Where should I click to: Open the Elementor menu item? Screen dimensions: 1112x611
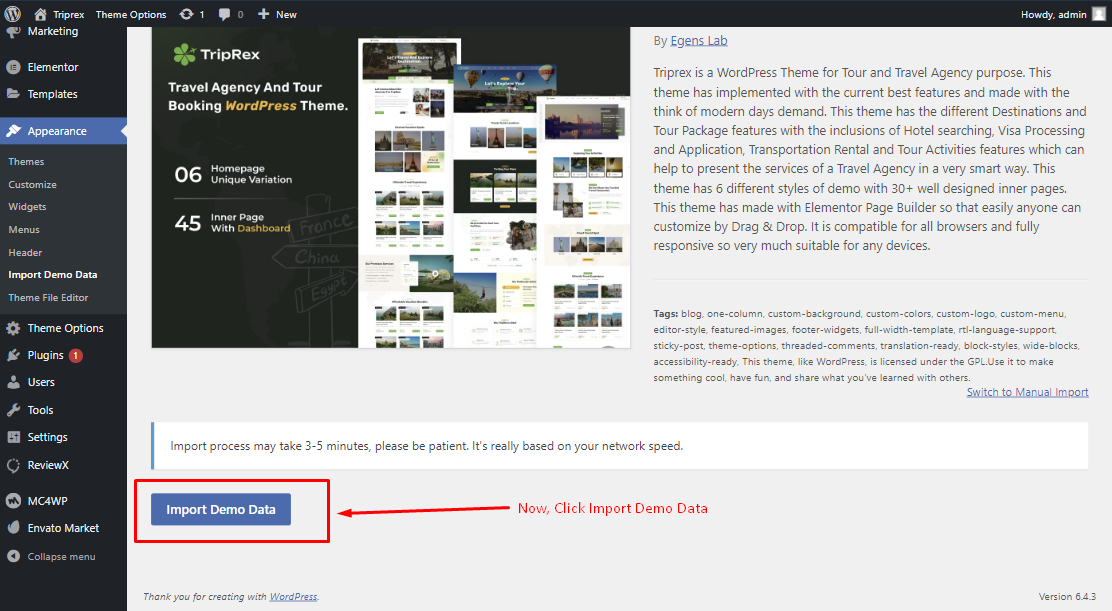pyautogui.click(x=52, y=67)
